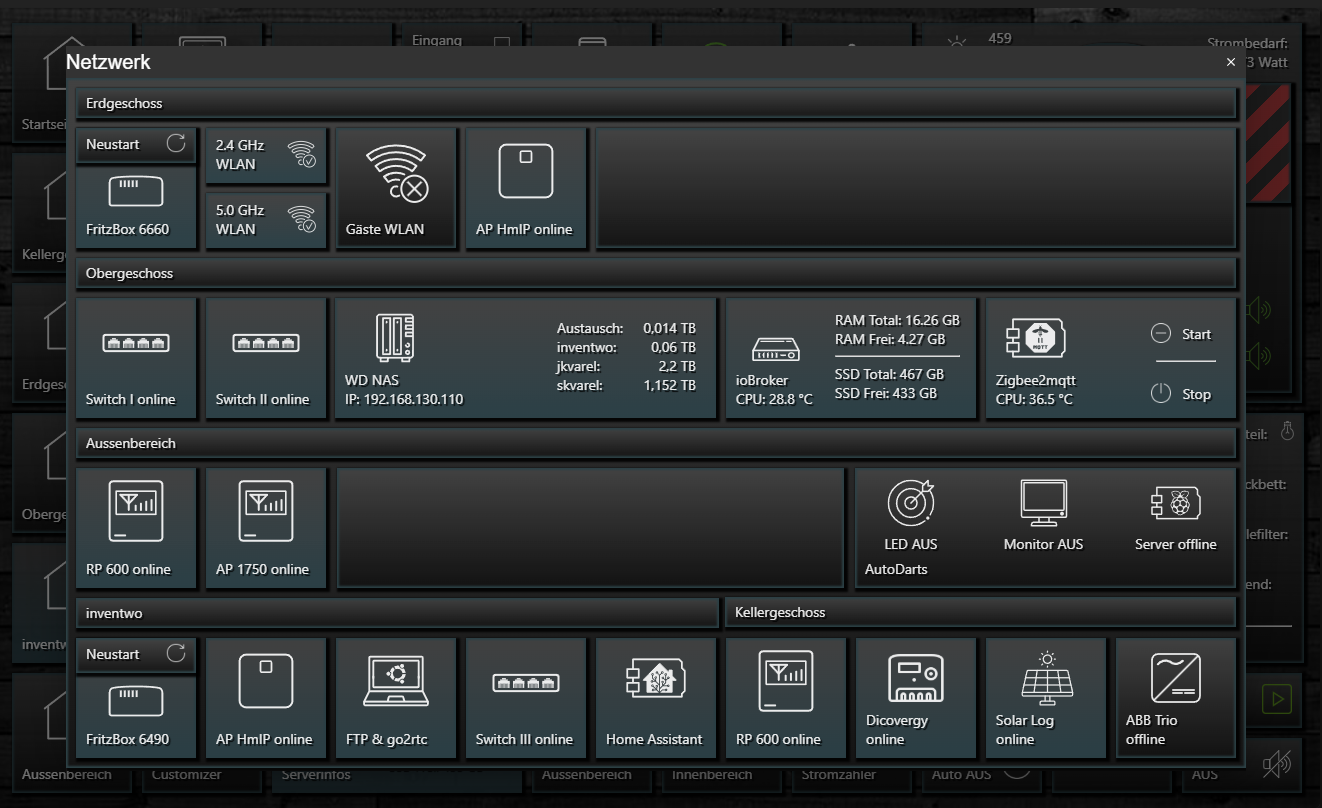Select AP HmIP online tile in inventwo
The height and width of the screenshot is (808, 1322).
point(266,698)
